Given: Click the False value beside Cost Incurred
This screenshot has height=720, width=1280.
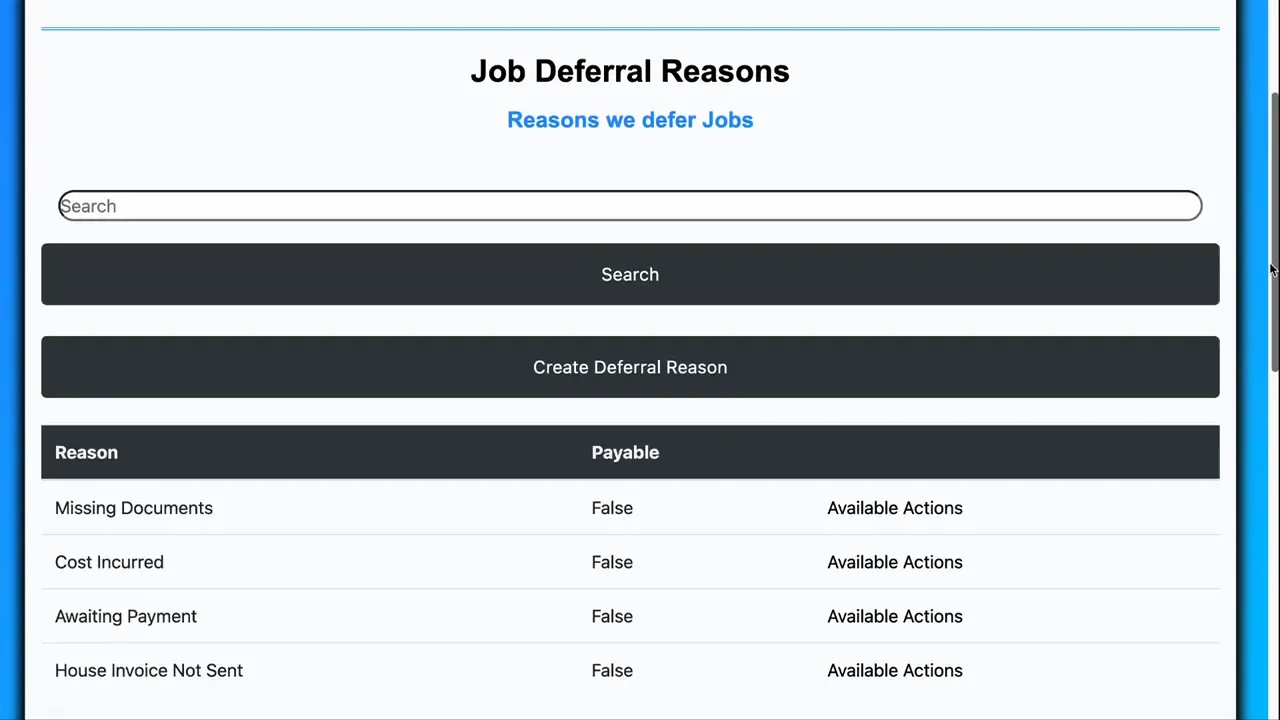Looking at the screenshot, I should click(612, 562).
